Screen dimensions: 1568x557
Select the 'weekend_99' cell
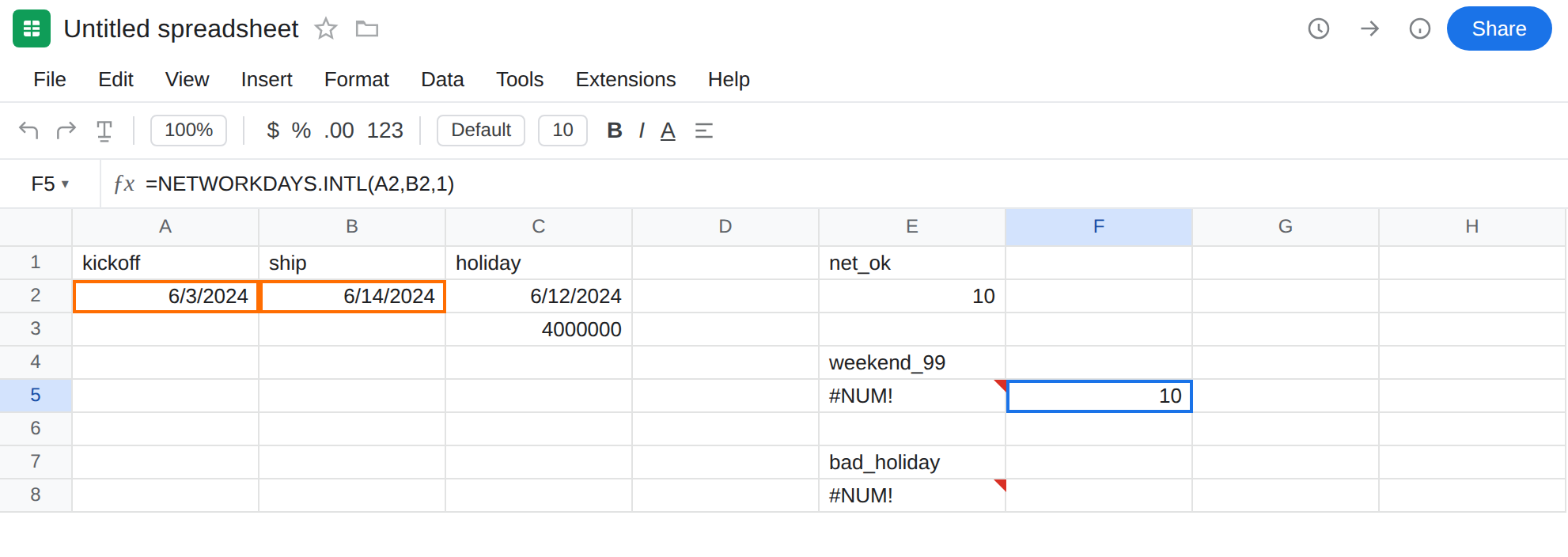(x=912, y=362)
